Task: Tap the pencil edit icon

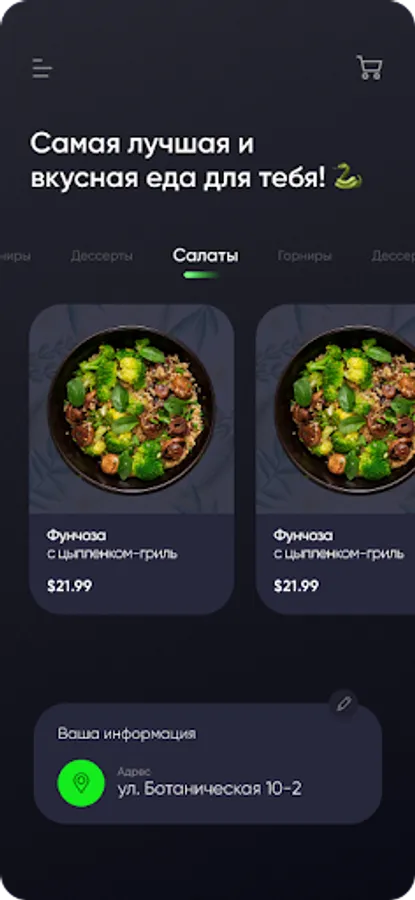Action: click(x=344, y=704)
